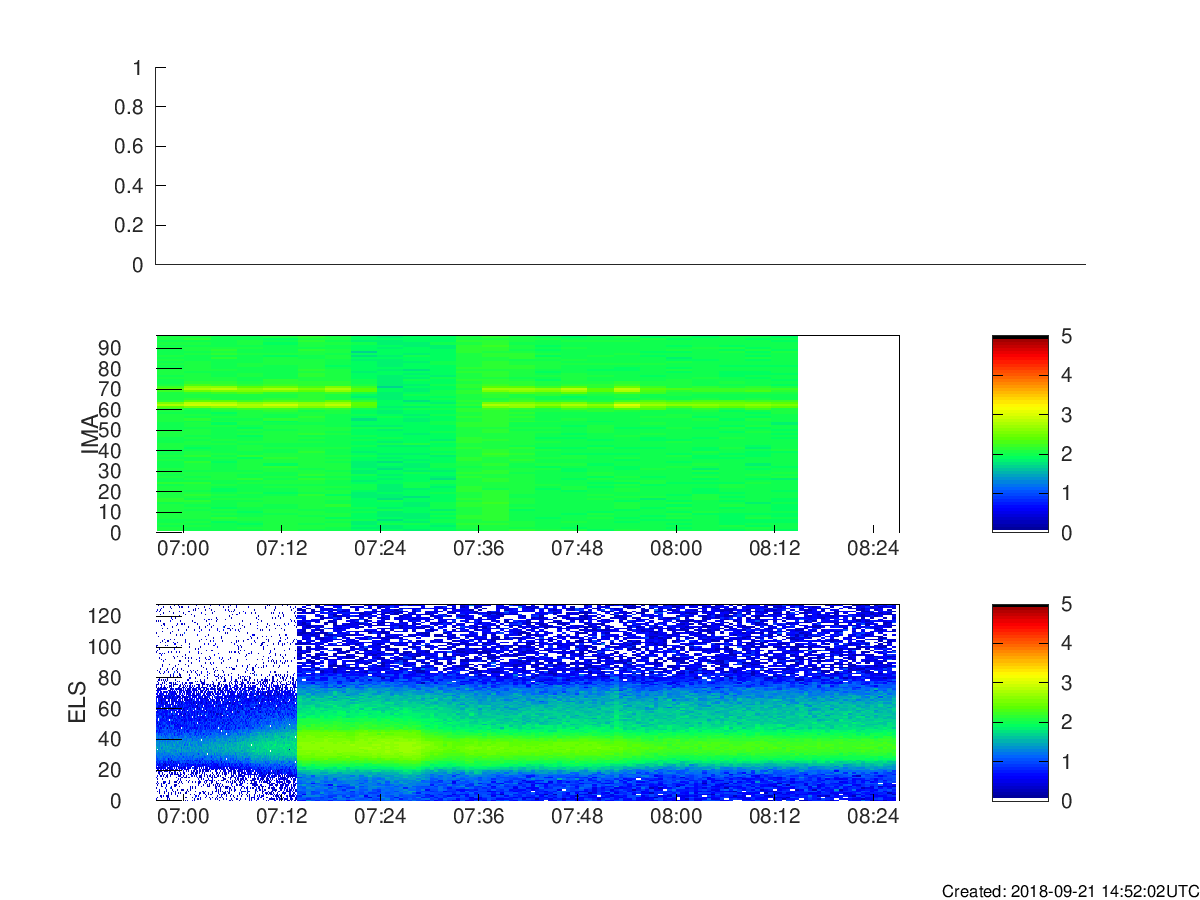Select 07:24 time label under IMA plot

(x=380, y=549)
